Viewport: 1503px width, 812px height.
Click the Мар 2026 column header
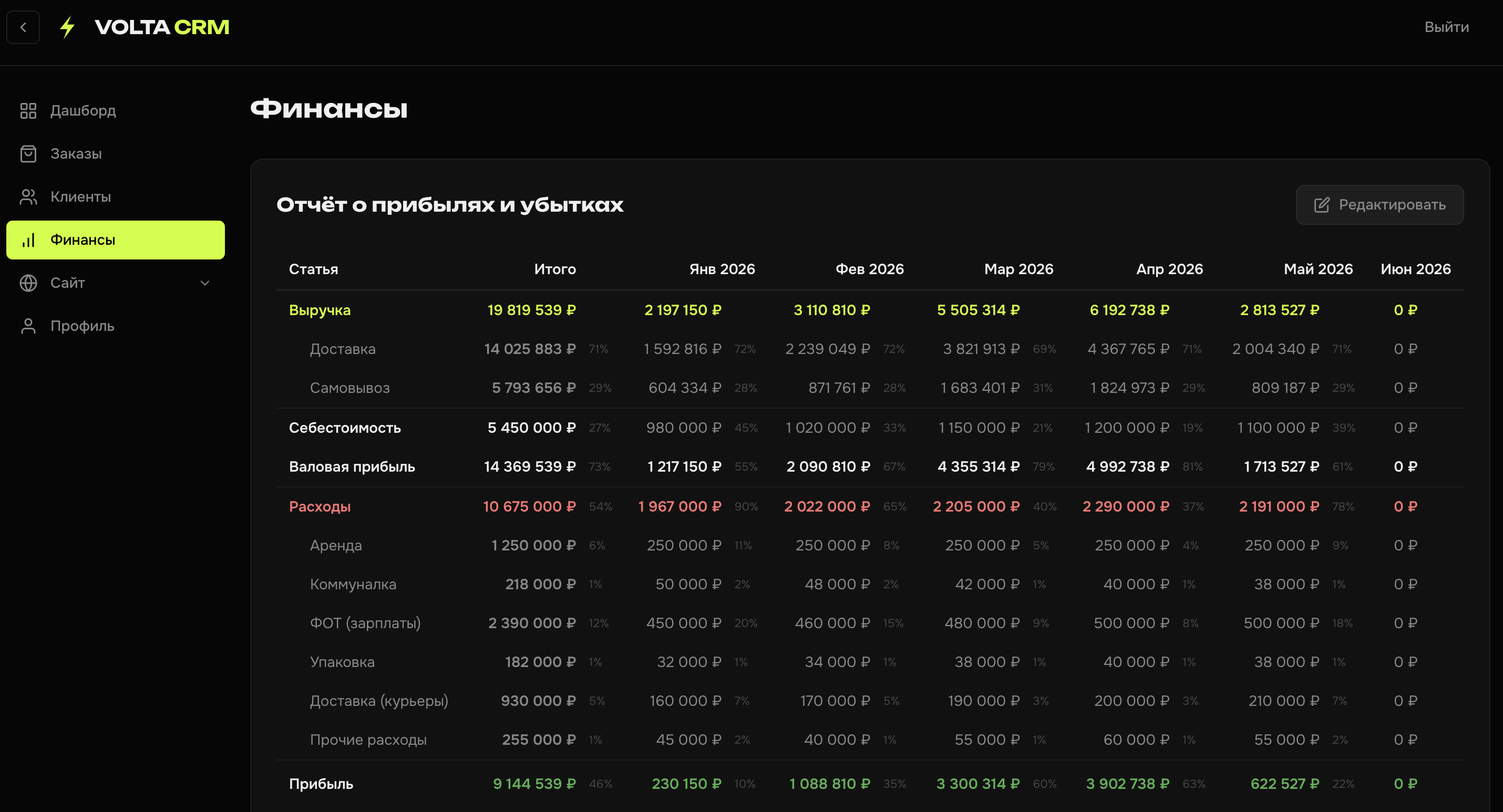1018,269
